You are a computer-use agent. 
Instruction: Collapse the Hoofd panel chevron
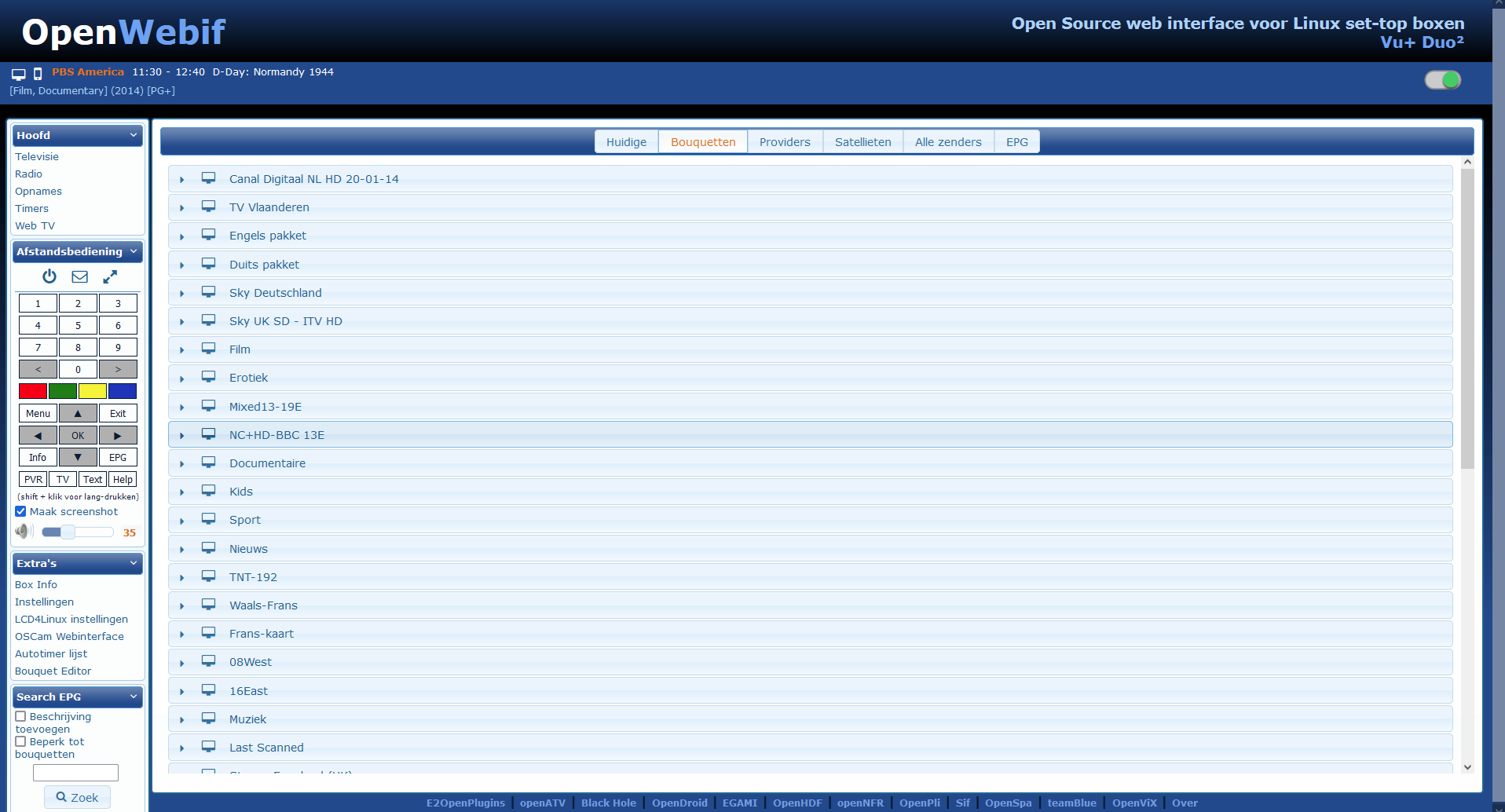tap(134, 135)
